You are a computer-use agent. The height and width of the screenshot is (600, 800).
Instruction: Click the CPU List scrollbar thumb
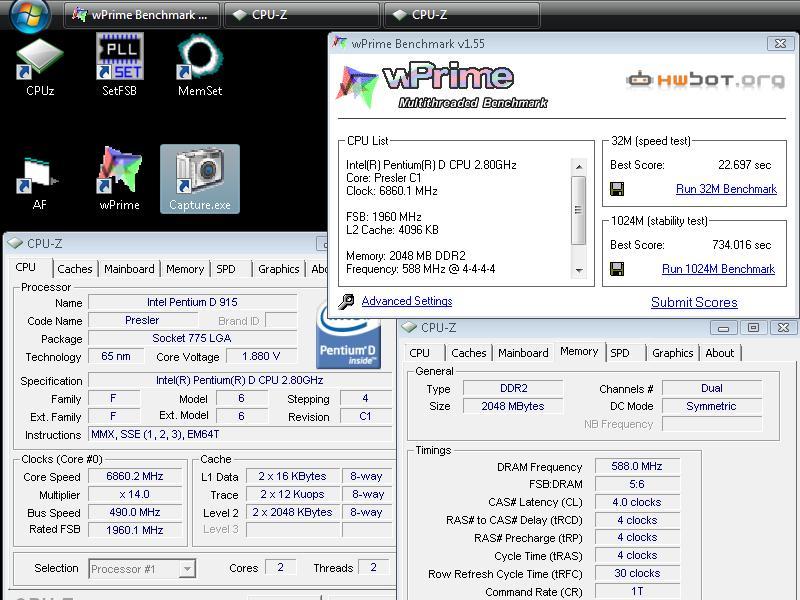(x=578, y=210)
